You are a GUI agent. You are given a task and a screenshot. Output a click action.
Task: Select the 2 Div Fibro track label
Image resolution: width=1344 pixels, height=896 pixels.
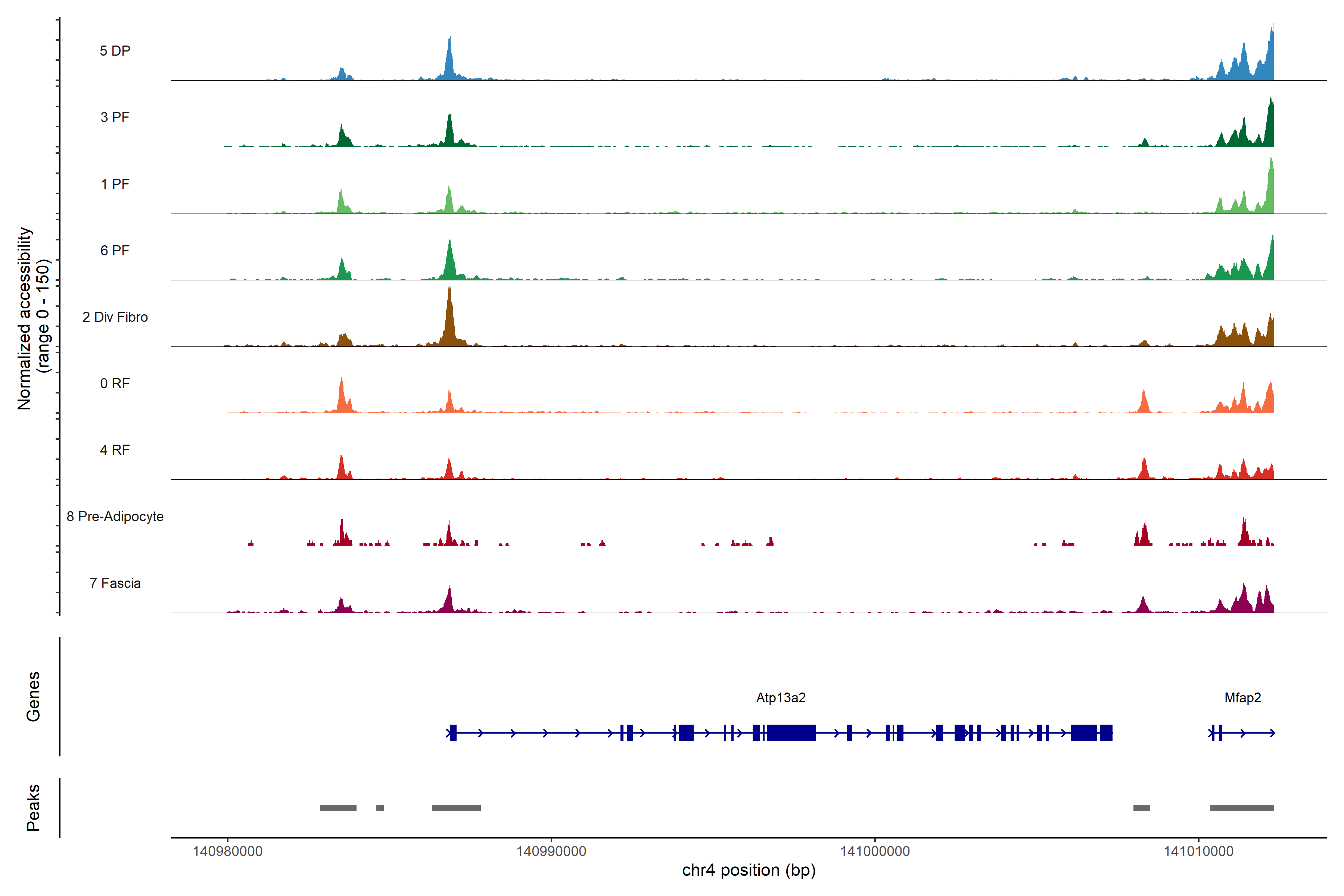[115, 317]
